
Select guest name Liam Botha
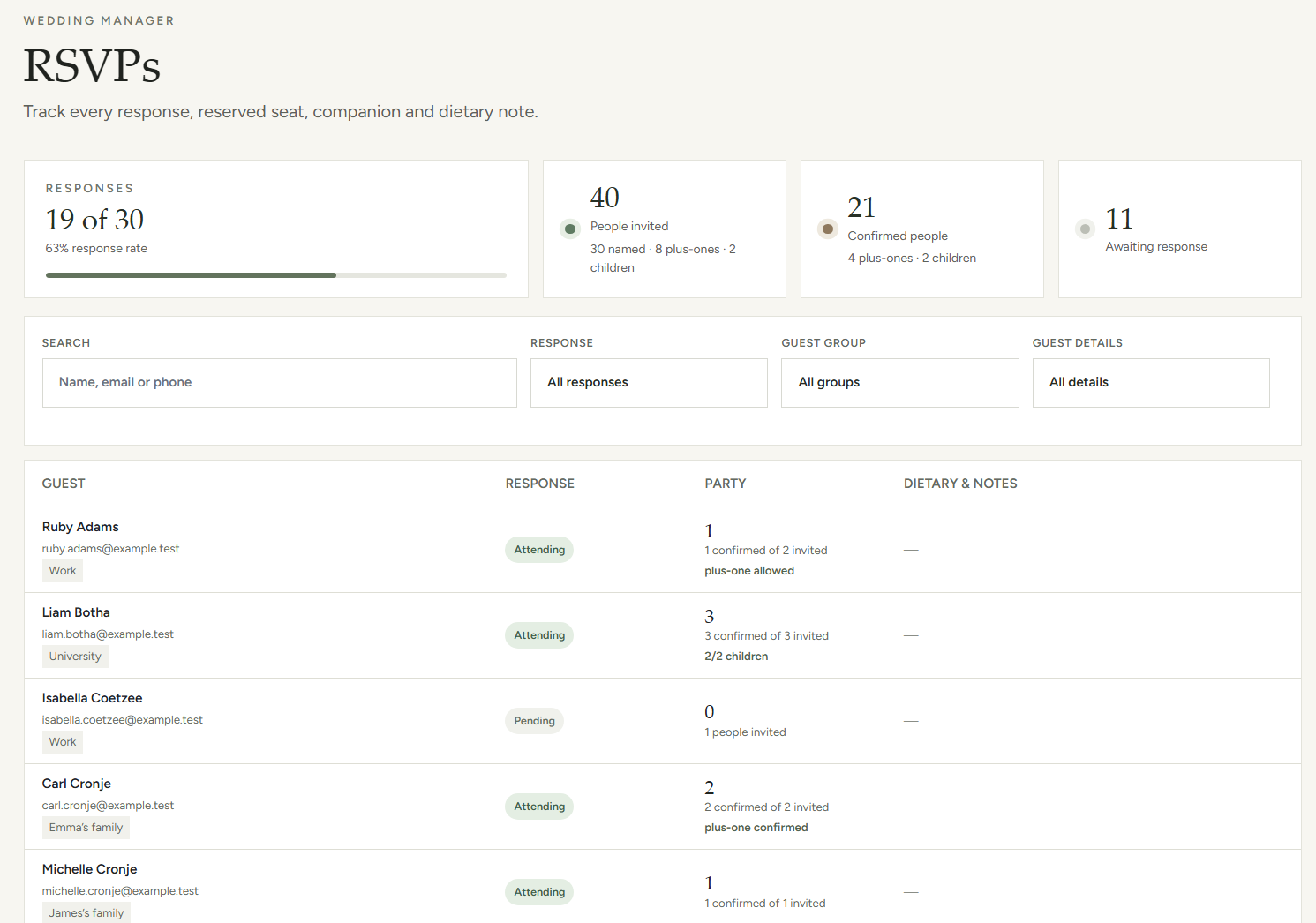tap(76, 612)
